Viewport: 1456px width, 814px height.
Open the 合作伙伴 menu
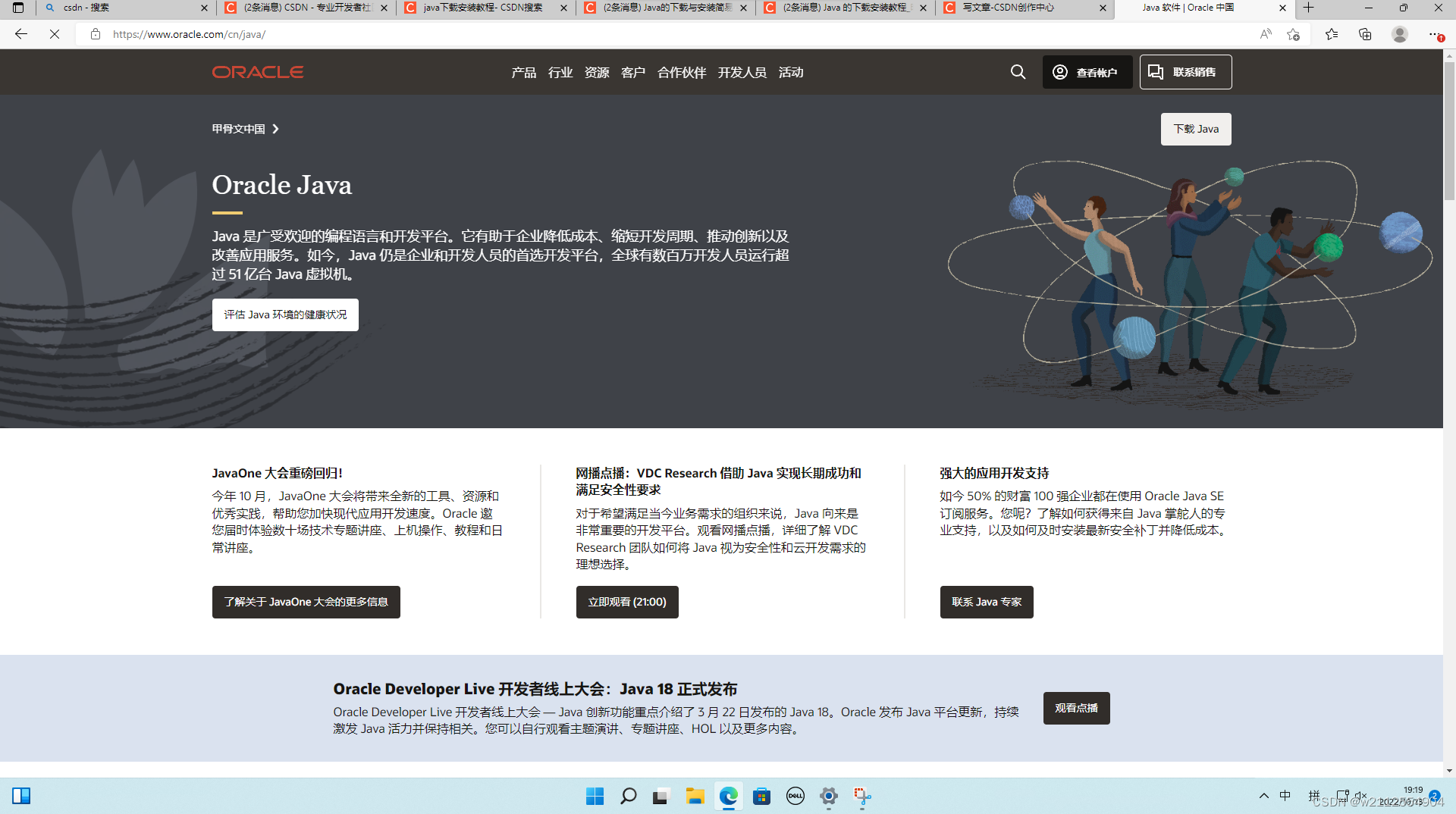[x=682, y=73]
